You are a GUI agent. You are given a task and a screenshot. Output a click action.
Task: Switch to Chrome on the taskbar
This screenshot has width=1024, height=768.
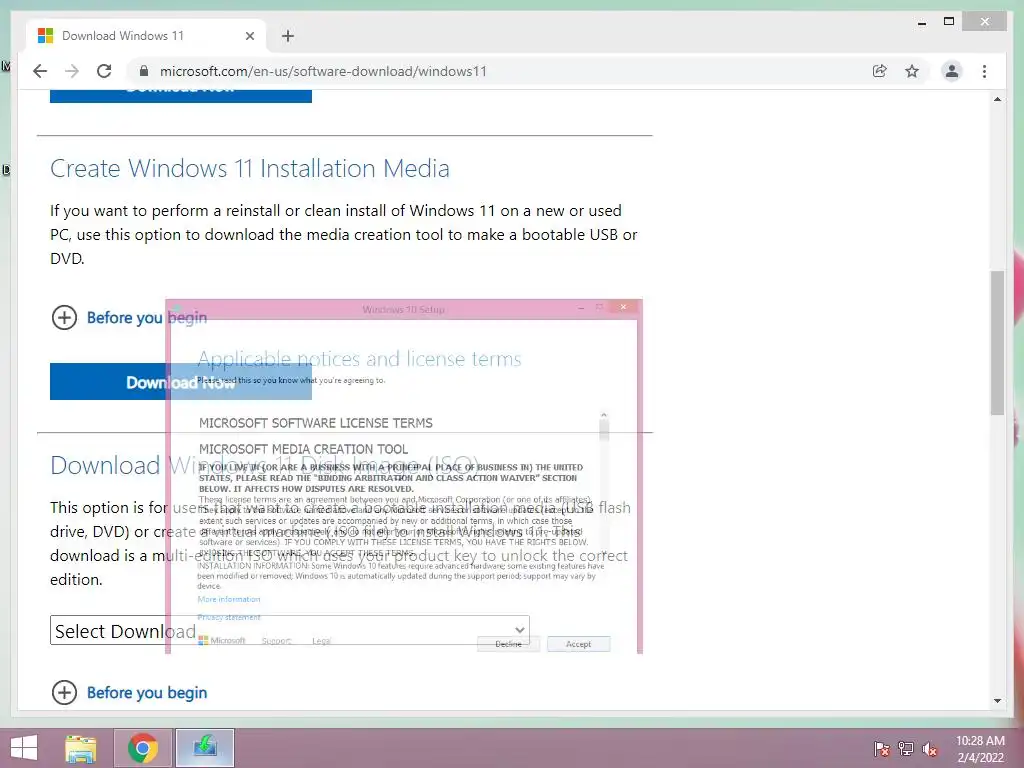143,748
